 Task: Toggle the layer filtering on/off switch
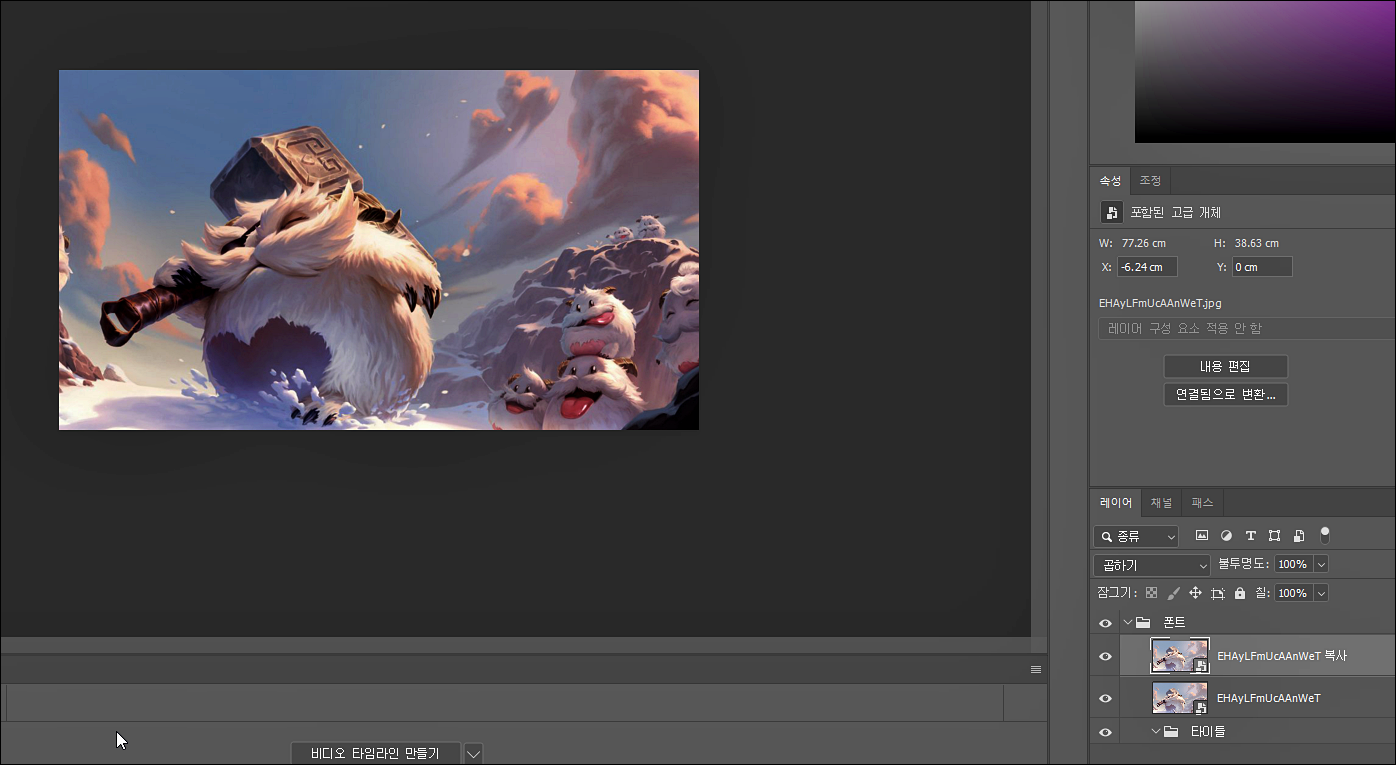1325,535
